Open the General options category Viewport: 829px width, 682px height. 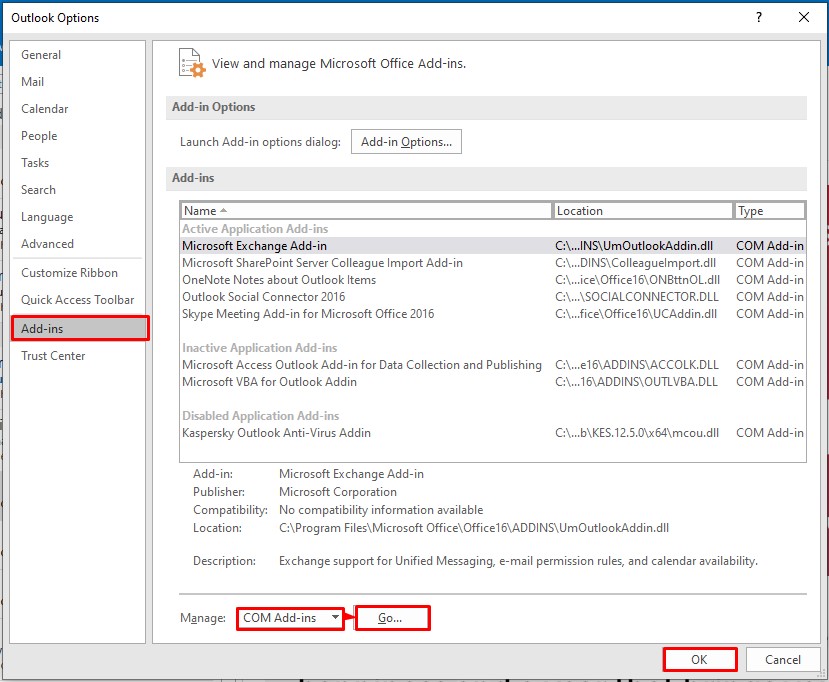click(41, 55)
